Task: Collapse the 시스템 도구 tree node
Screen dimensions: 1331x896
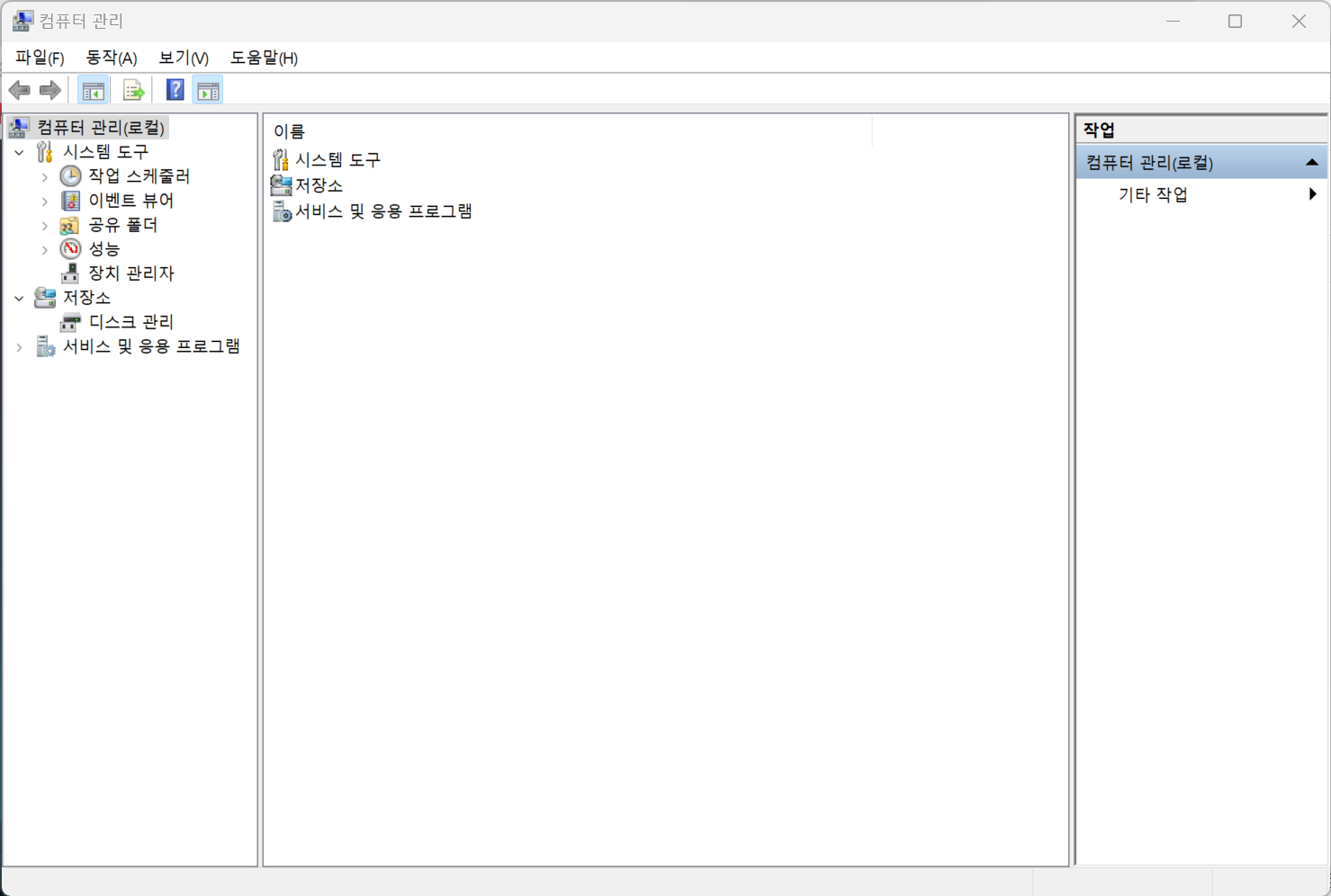Action: (19, 153)
